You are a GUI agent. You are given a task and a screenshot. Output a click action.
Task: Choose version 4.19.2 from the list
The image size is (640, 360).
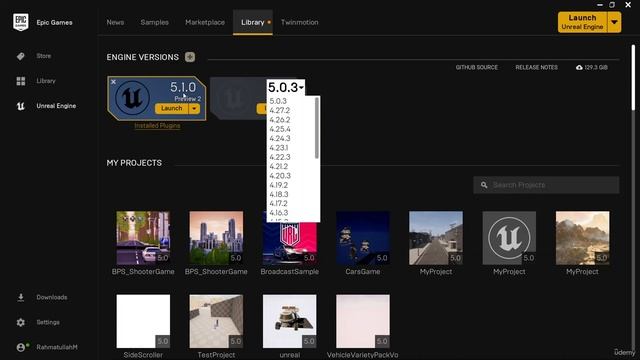click(x=279, y=185)
